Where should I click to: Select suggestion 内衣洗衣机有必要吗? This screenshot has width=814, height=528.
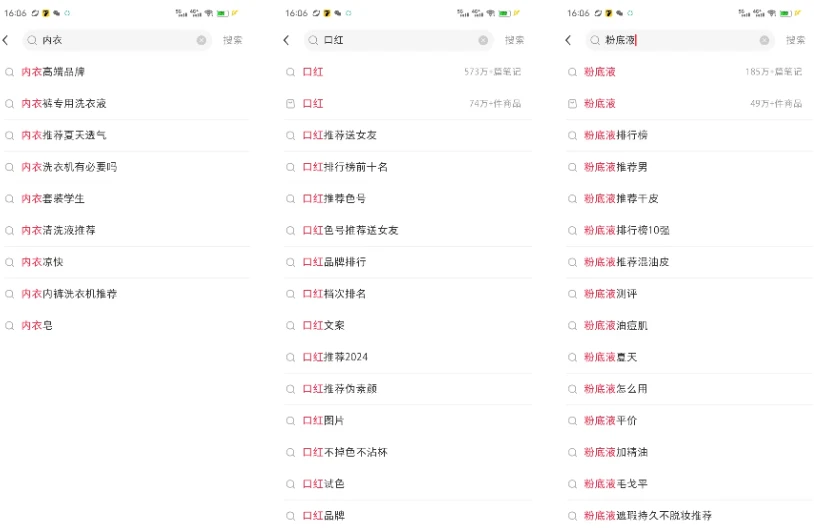(x=69, y=167)
